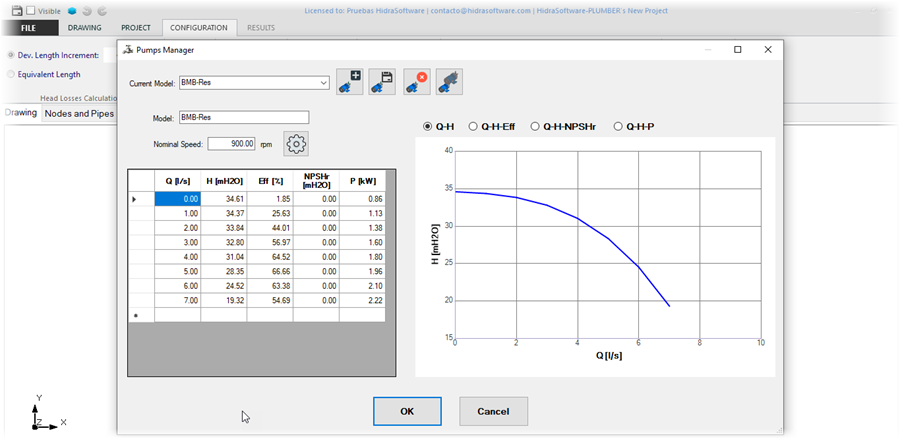
Task: Click the H cell showing 33.84
Action: 224,228
